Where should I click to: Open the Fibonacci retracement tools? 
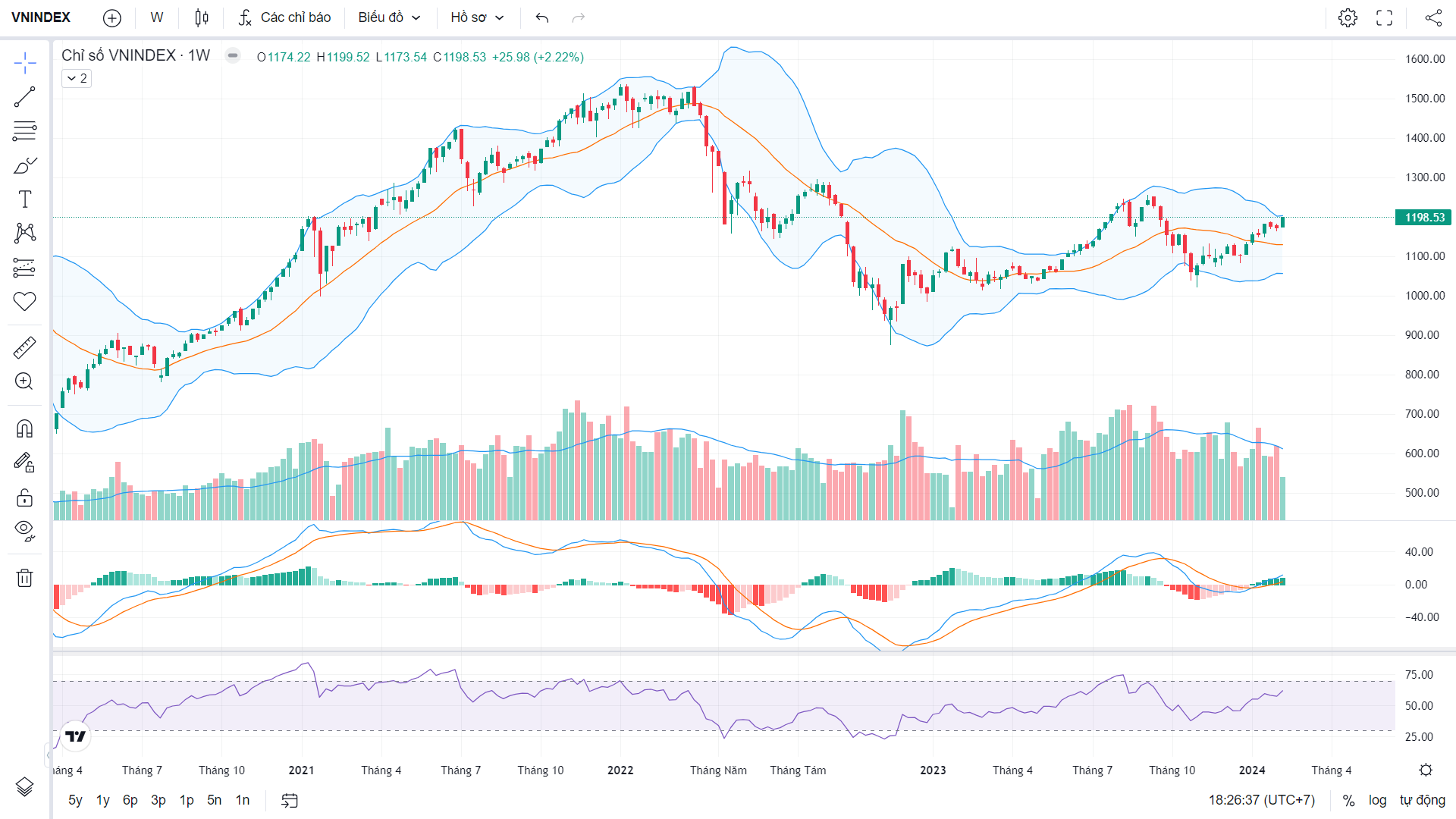(x=25, y=131)
